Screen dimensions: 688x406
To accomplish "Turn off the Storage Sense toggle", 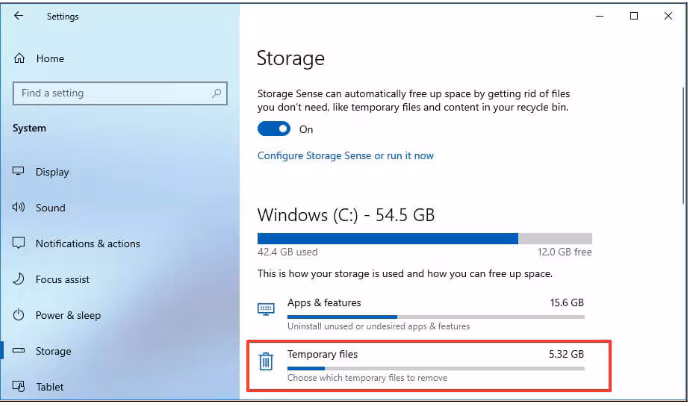I will click(x=273, y=129).
